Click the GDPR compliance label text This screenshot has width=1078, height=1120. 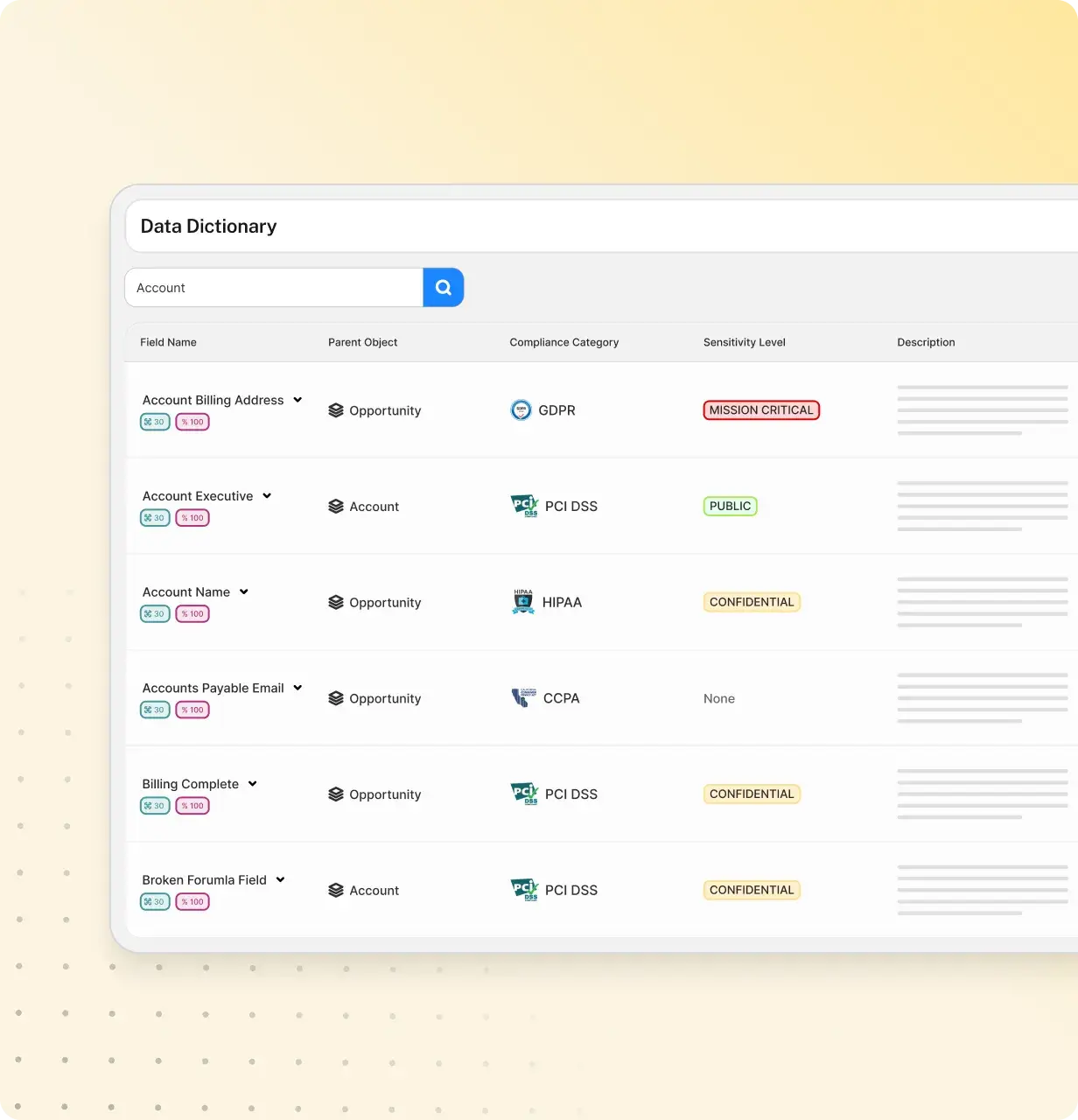[x=557, y=410]
